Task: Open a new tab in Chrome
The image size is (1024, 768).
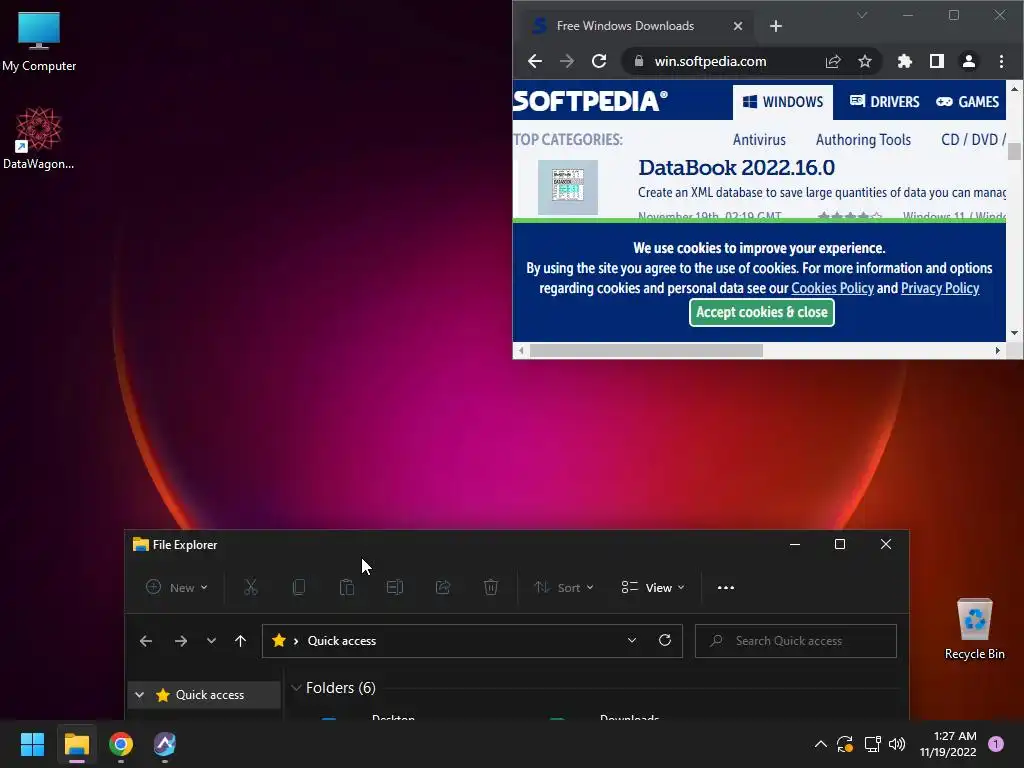Action: [x=776, y=26]
